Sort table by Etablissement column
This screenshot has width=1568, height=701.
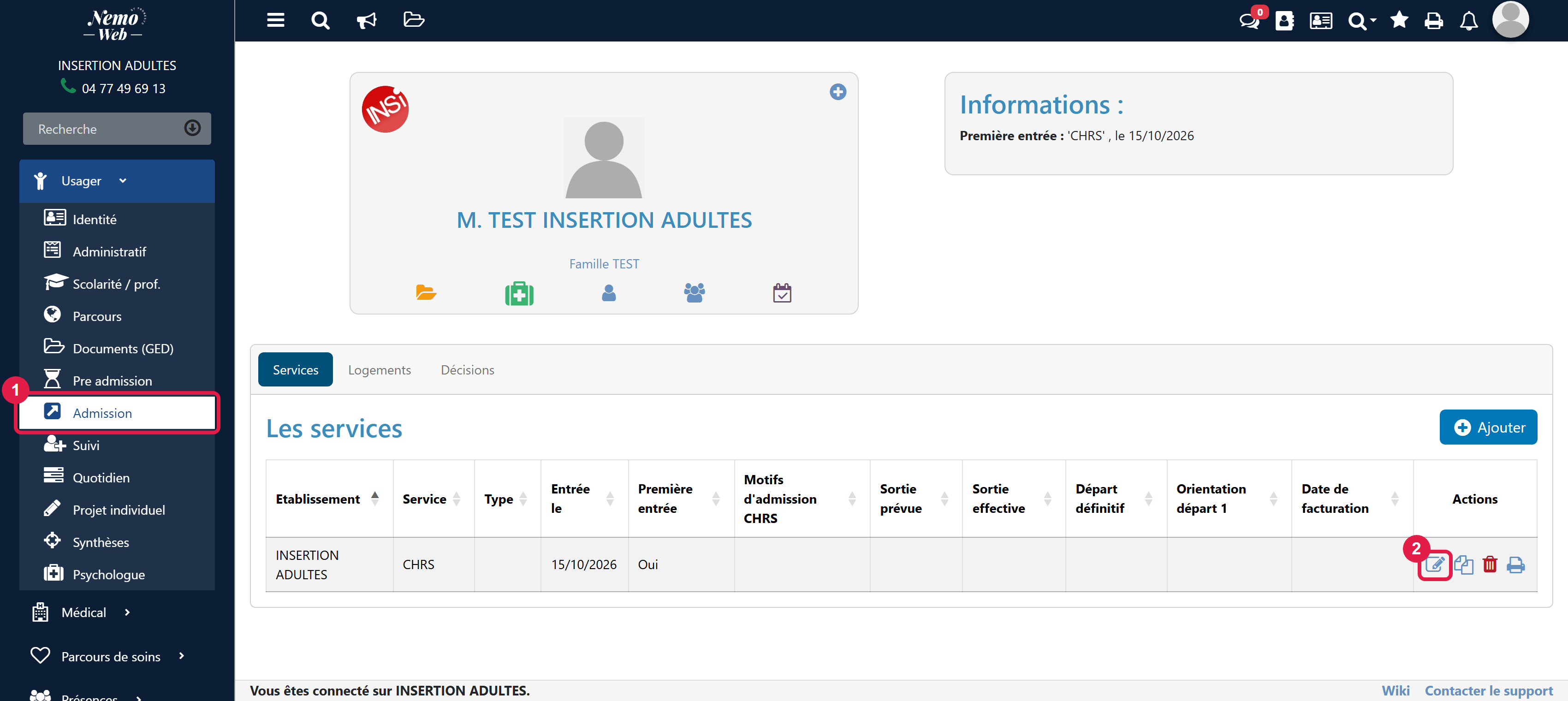(x=329, y=499)
